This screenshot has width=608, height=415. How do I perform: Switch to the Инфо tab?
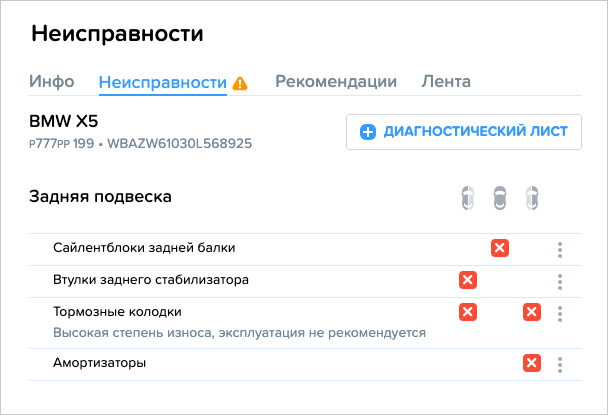click(52, 82)
